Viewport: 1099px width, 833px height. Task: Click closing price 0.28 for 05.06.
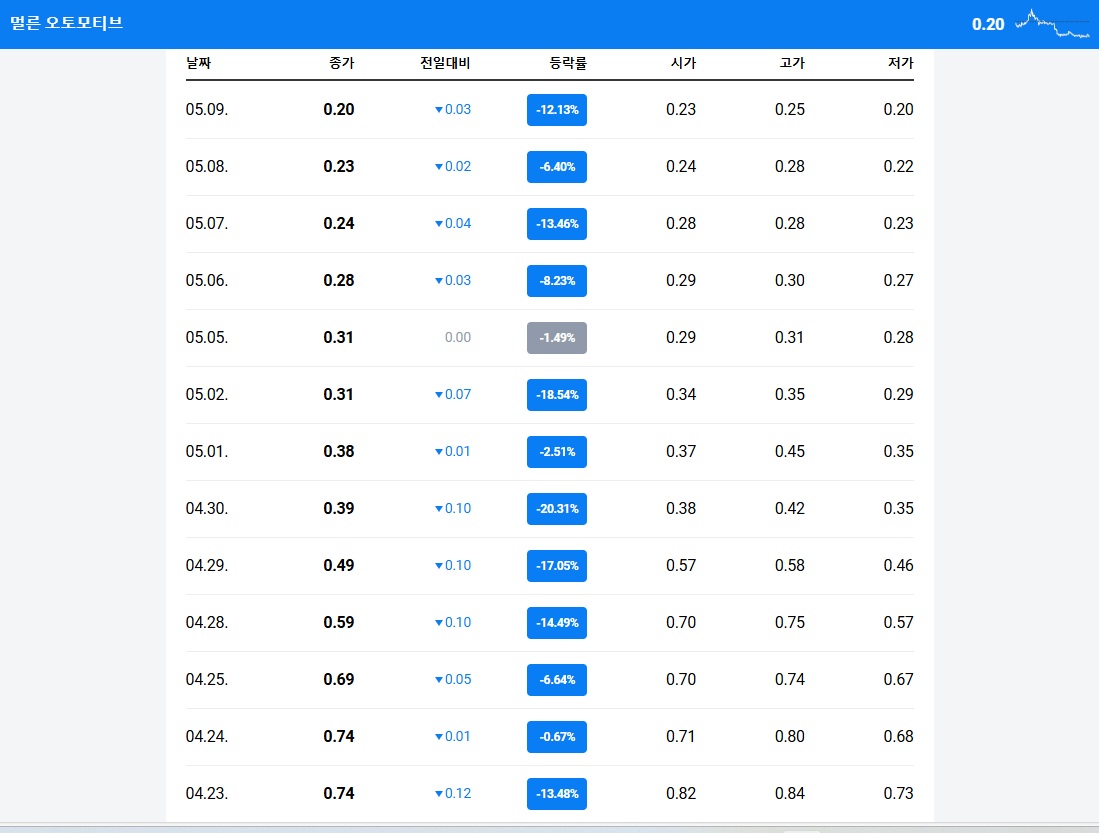(339, 280)
